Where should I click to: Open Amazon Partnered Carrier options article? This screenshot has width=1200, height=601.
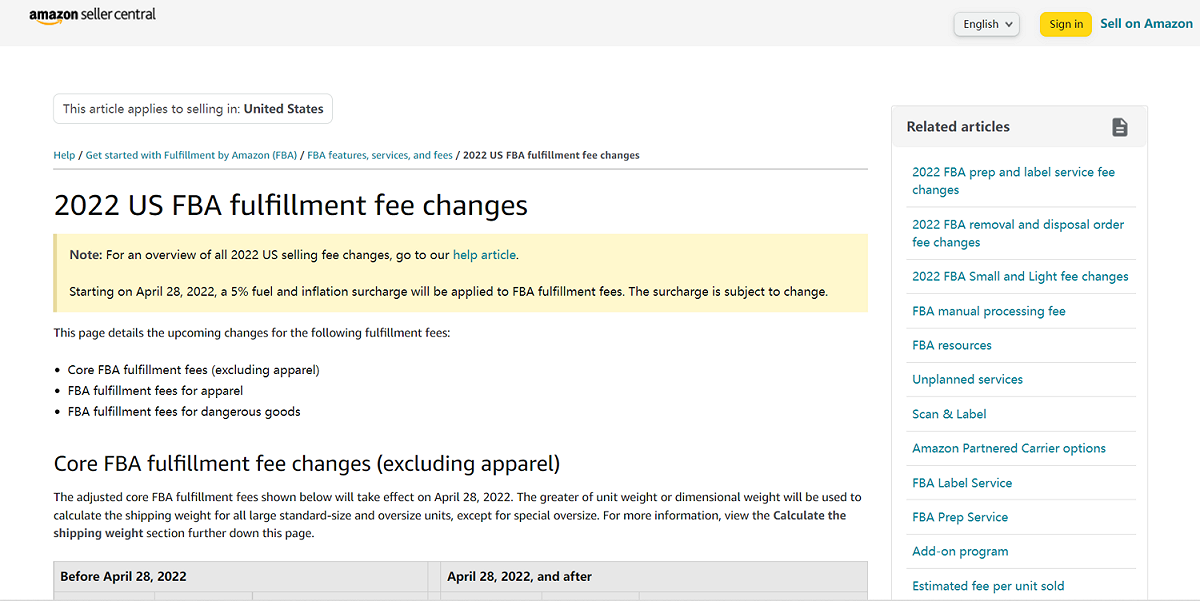(1009, 448)
